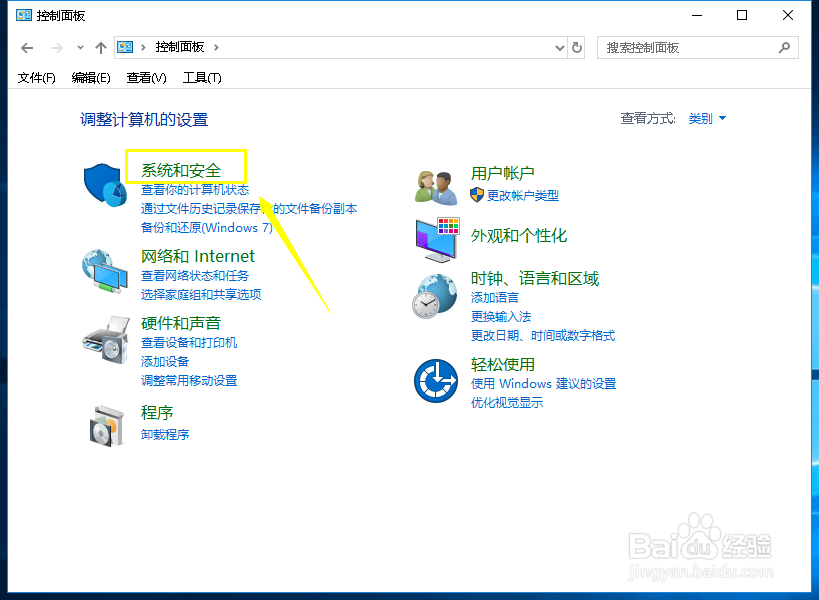Viewport: 819px width, 600px height.
Task: Open the Network and Internet globe icon
Action: point(105,271)
